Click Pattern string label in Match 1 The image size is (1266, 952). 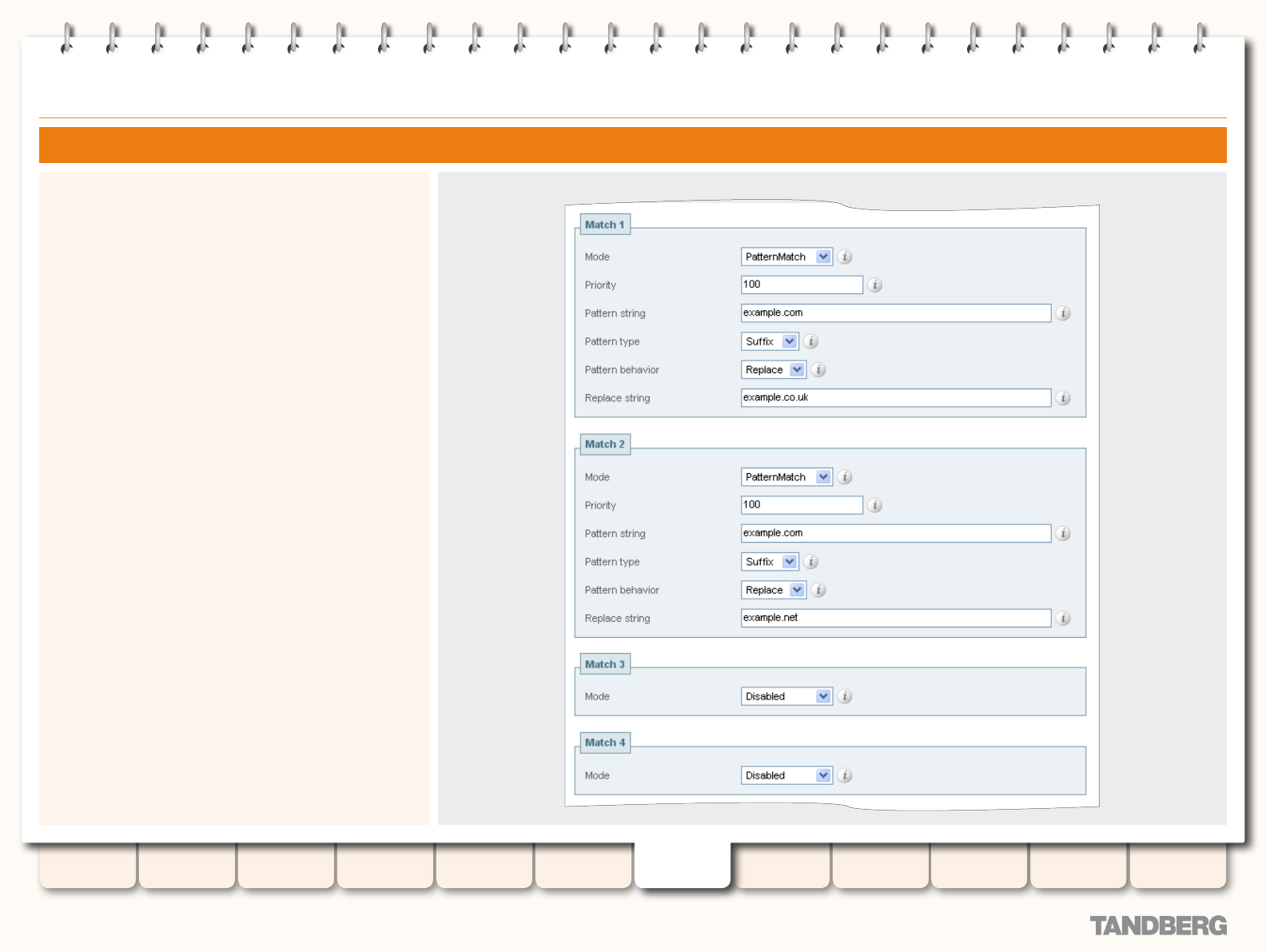[x=615, y=313]
